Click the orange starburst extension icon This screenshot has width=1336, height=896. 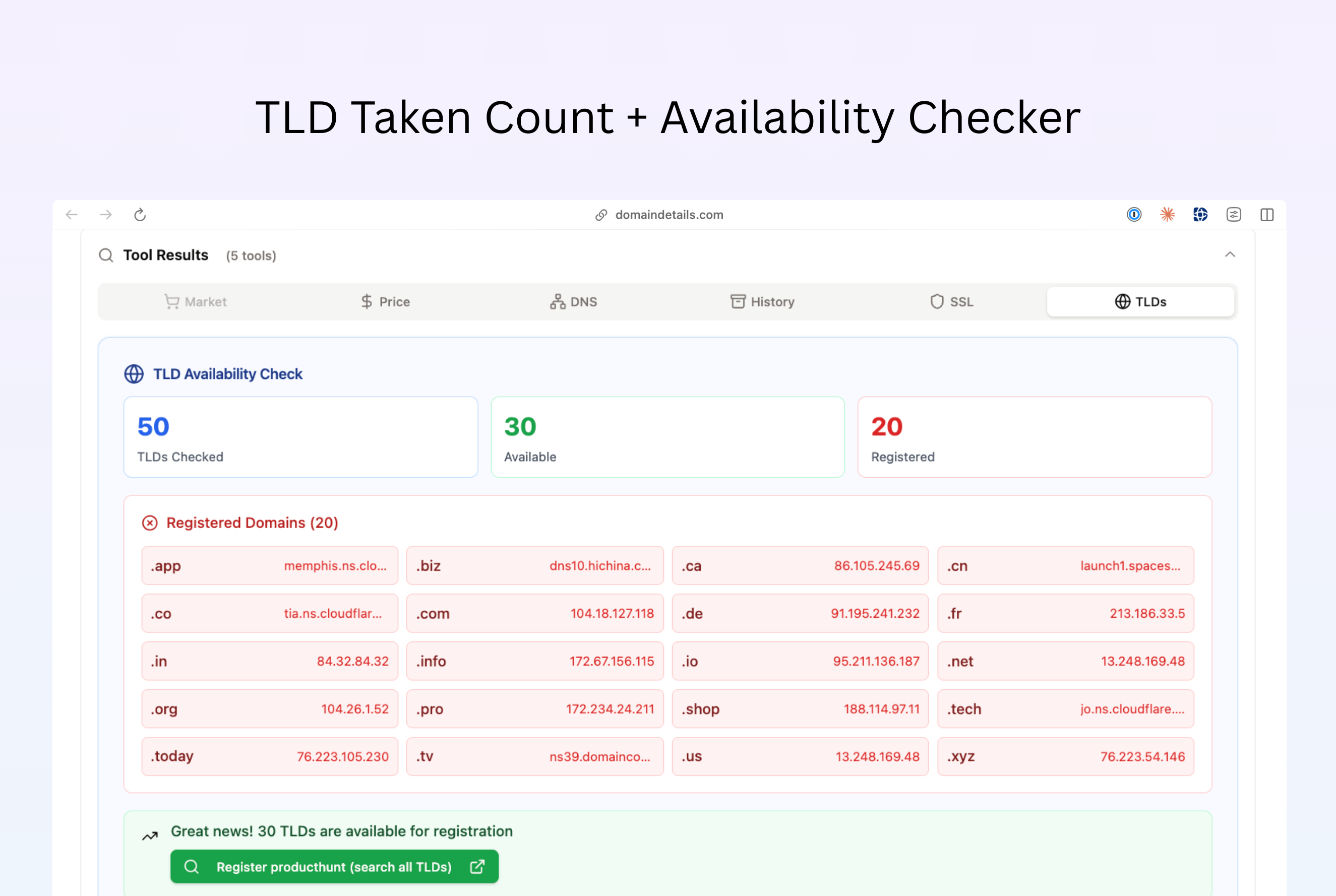[x=1167, y=215]
